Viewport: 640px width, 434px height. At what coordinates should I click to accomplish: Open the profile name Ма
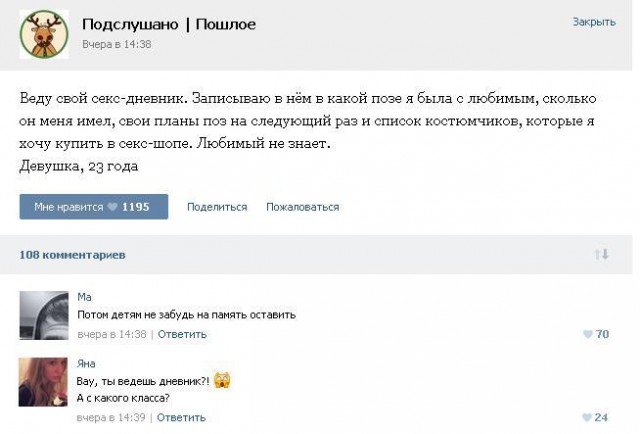[84, 297]
